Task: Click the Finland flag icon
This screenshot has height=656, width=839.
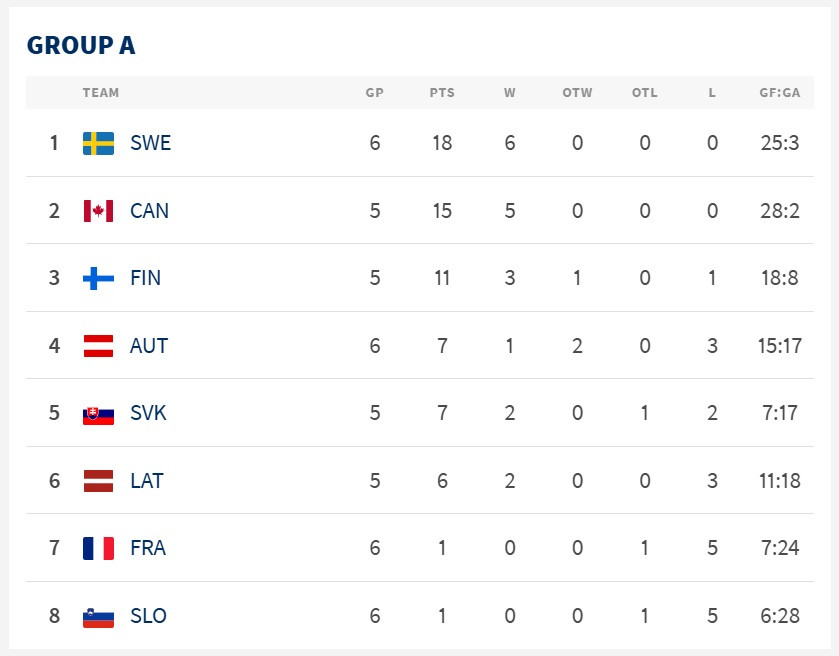Action: click(98, 278)
